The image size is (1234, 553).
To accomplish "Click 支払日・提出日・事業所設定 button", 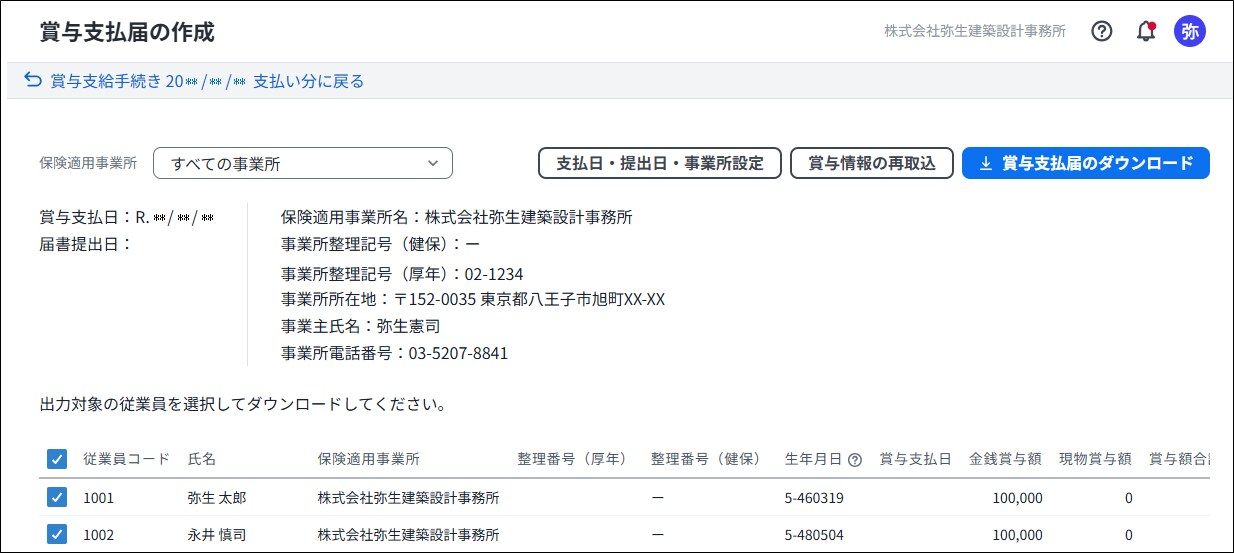I will [x=659, y=163].
